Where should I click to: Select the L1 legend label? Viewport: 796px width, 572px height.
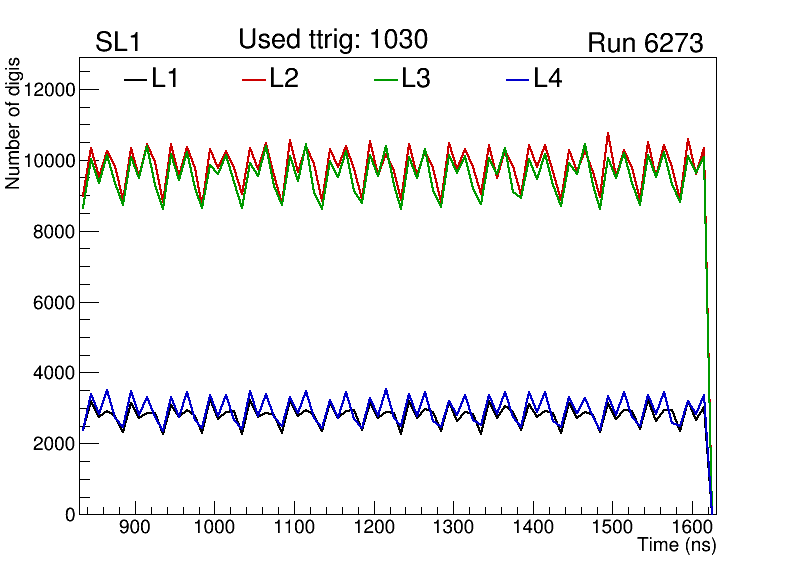(x=165, y=79)
